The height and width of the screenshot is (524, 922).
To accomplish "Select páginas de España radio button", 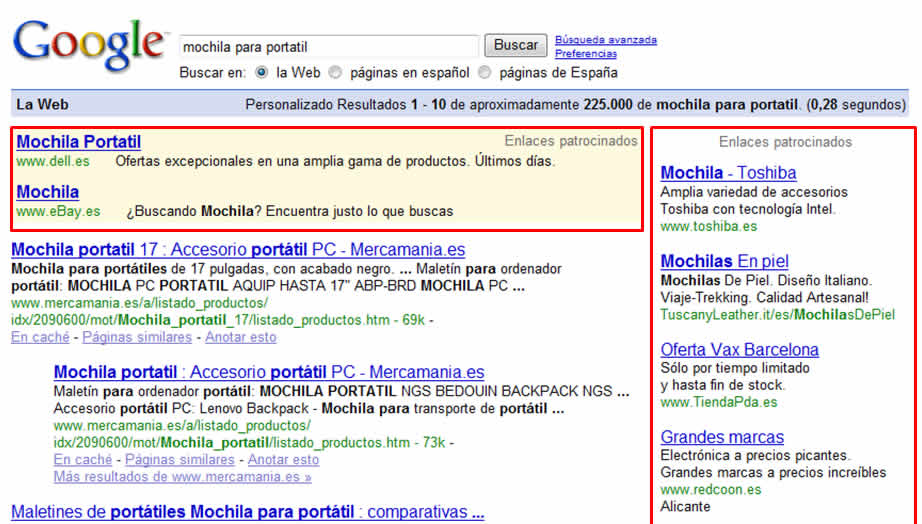I will coord(485,72).
